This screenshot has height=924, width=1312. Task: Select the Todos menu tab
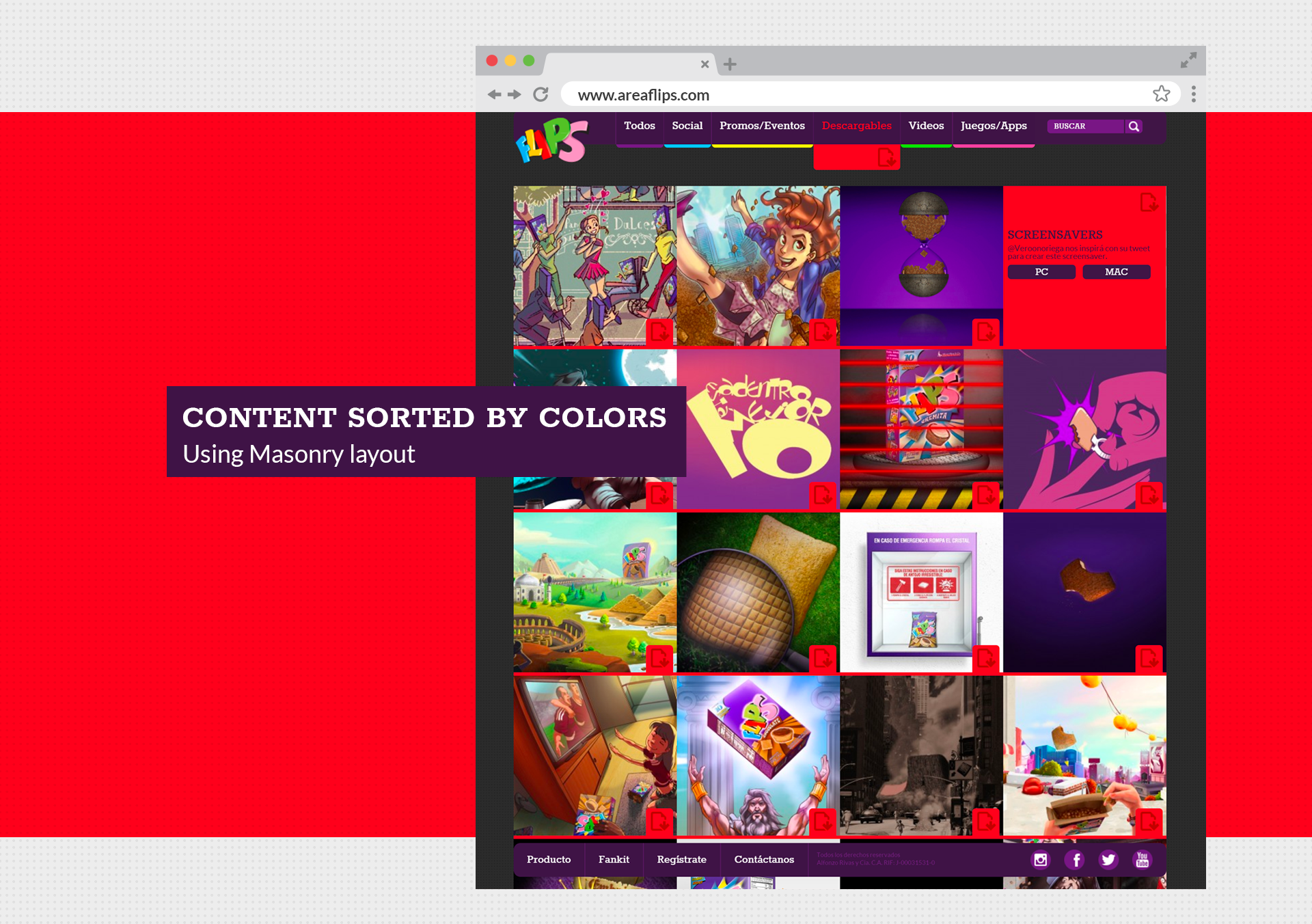click(639, 126)
